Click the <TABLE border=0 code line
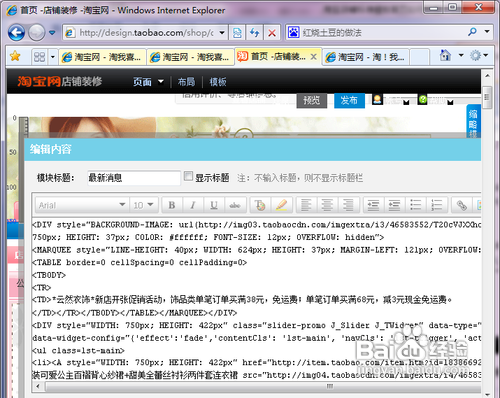Viewport: 500px width, 398px height. pyautogui.click(x=139, y=262)
